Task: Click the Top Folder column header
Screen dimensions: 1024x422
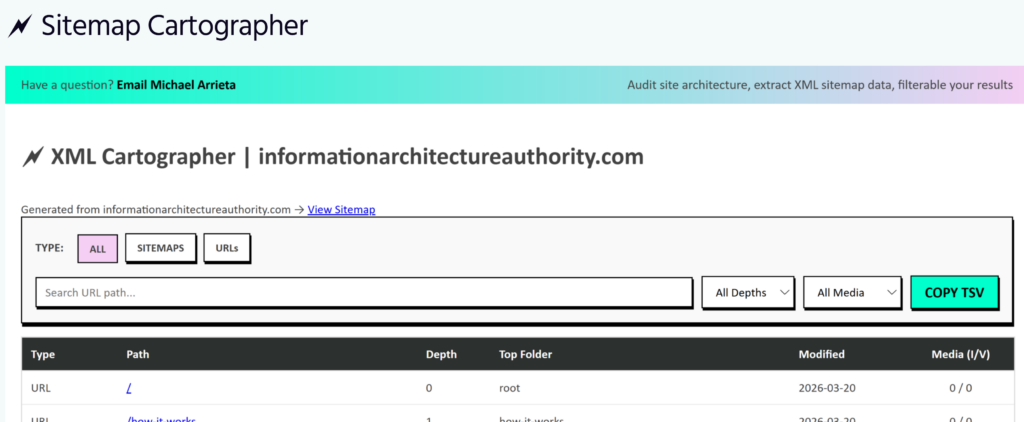Action: pos(526,355)
